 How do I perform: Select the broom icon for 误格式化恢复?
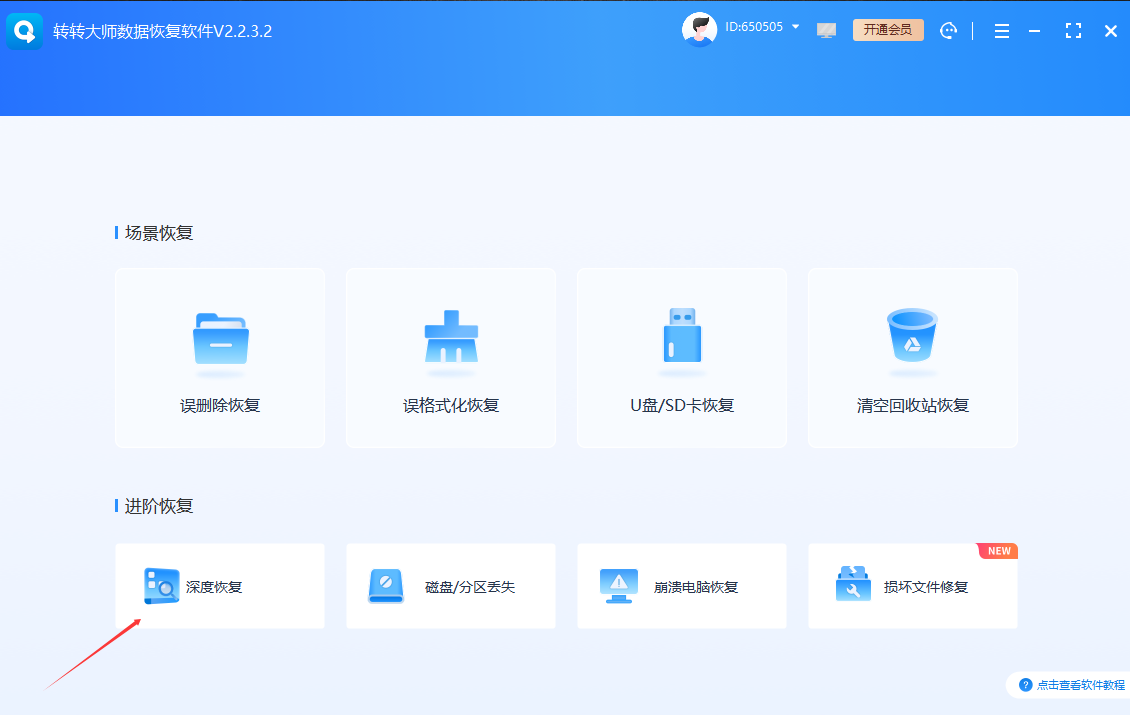click(x=450, y=338)
